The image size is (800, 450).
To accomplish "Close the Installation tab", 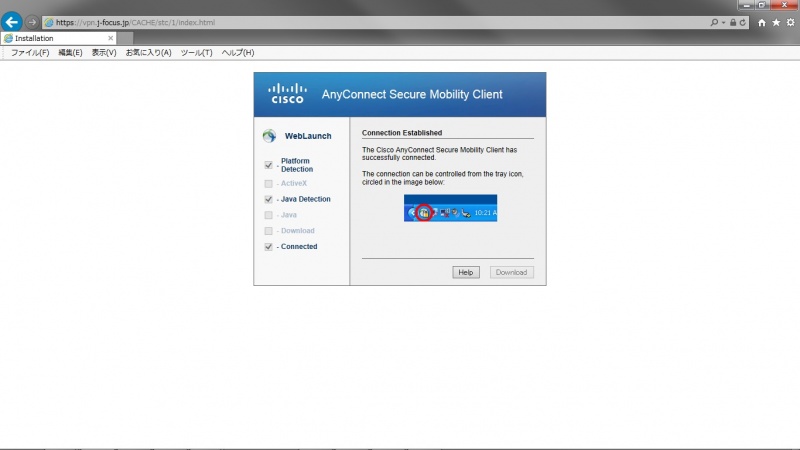I will 110,38.
